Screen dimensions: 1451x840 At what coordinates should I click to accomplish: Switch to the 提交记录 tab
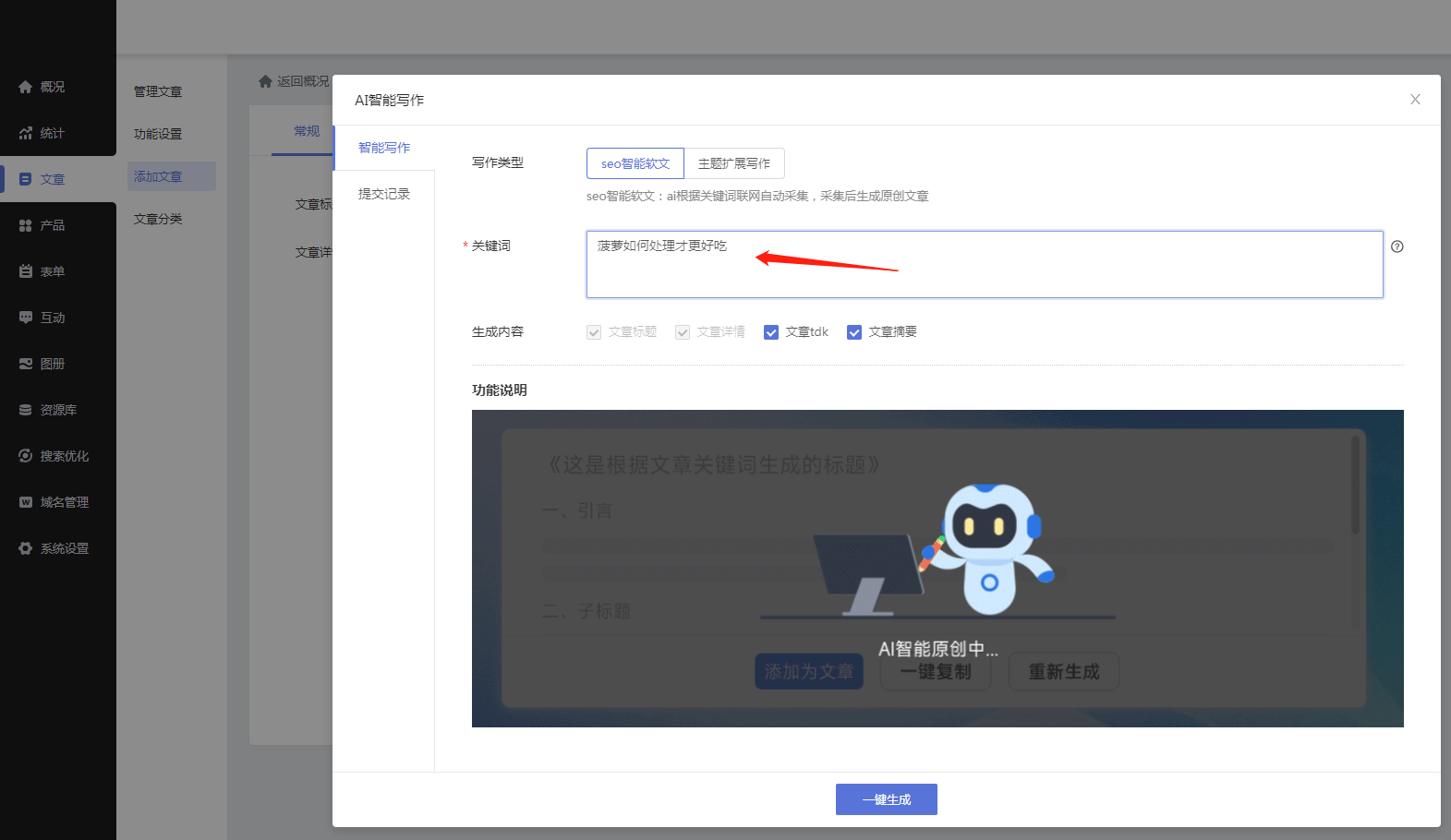pos(384,194)
